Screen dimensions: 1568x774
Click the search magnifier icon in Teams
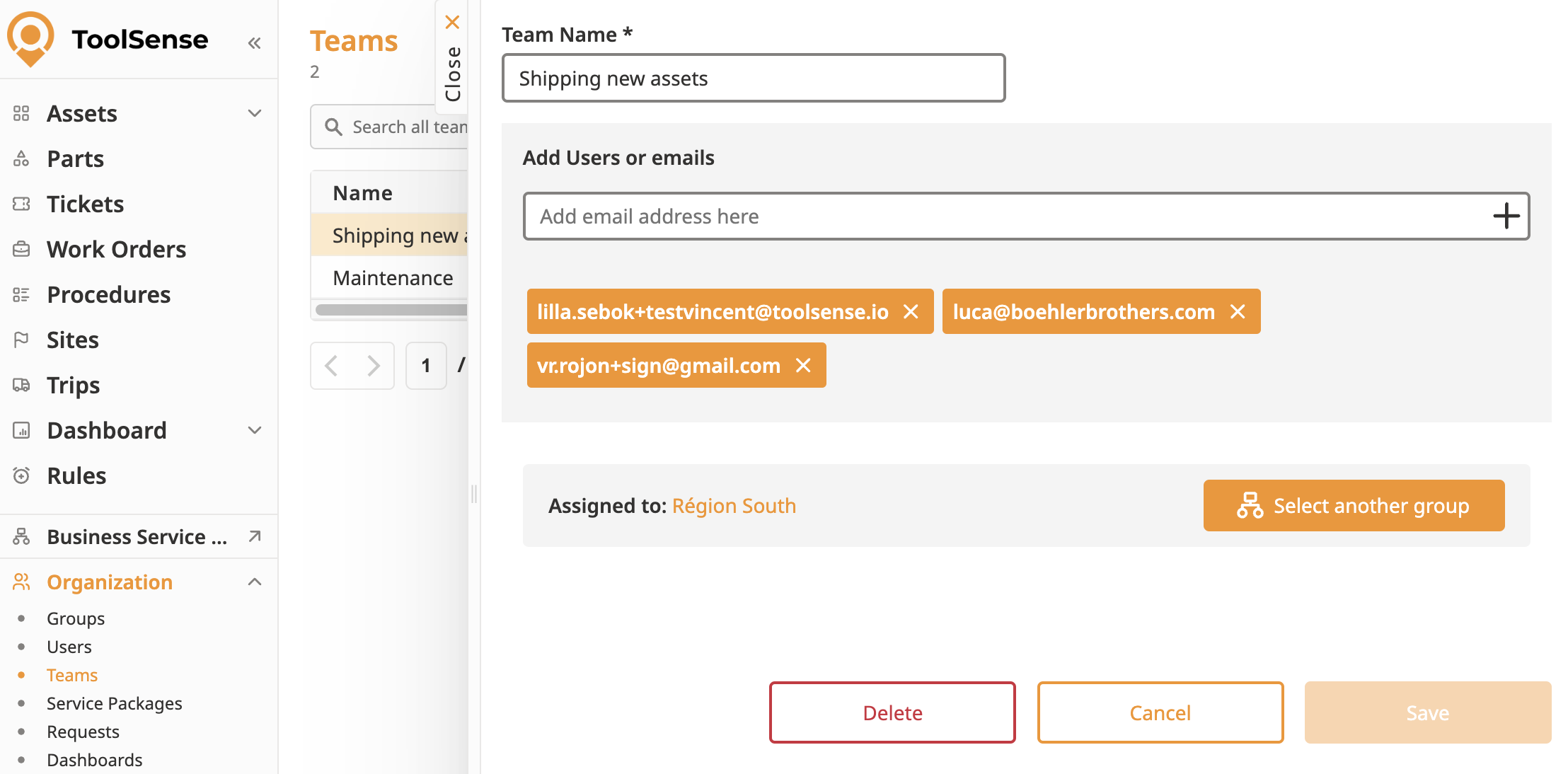[x=333, y=127]
